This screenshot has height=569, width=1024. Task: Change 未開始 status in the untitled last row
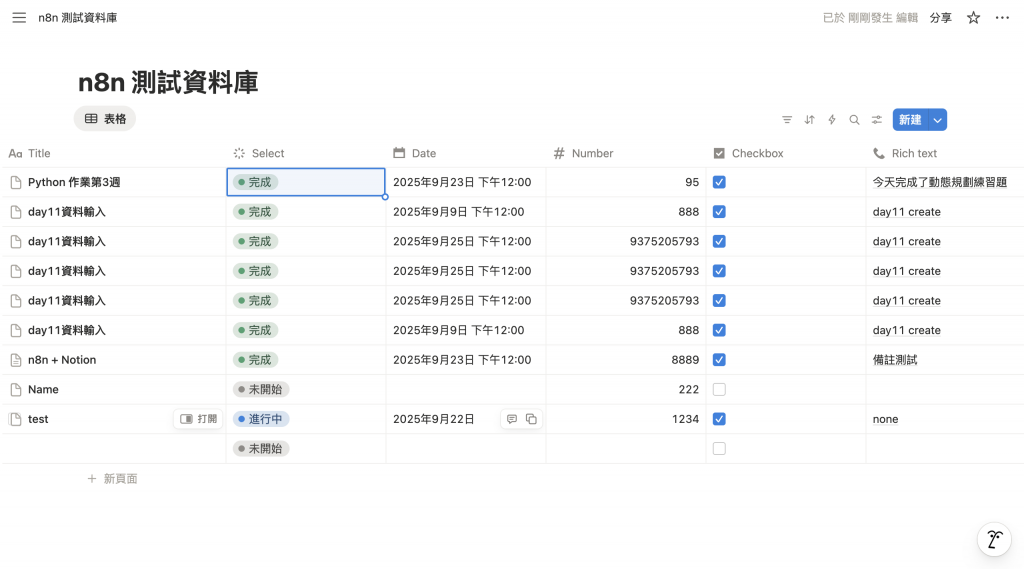click(x=261, y=449)
